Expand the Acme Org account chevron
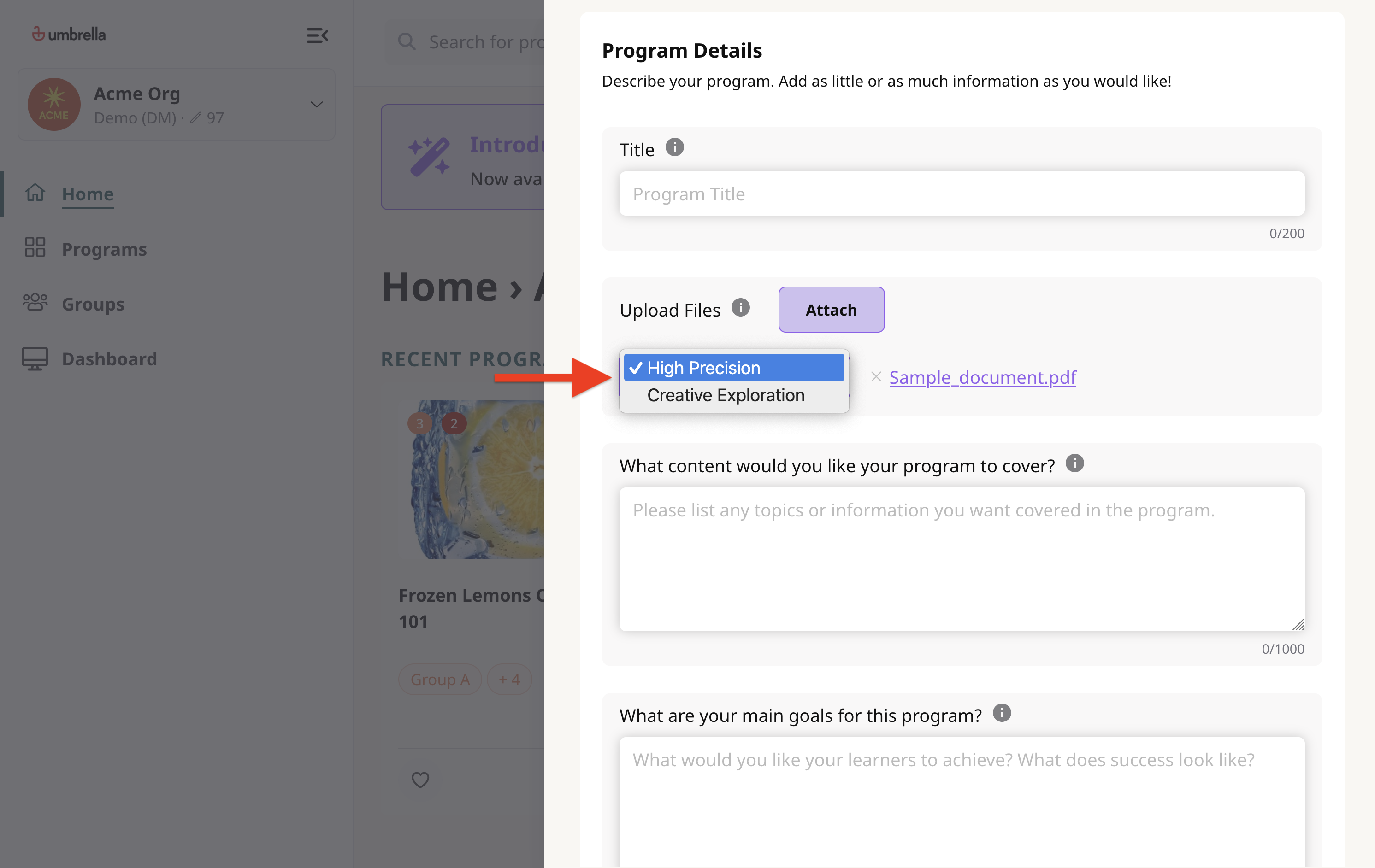This screenshot has width=1375, height=868. click(316, 105)
